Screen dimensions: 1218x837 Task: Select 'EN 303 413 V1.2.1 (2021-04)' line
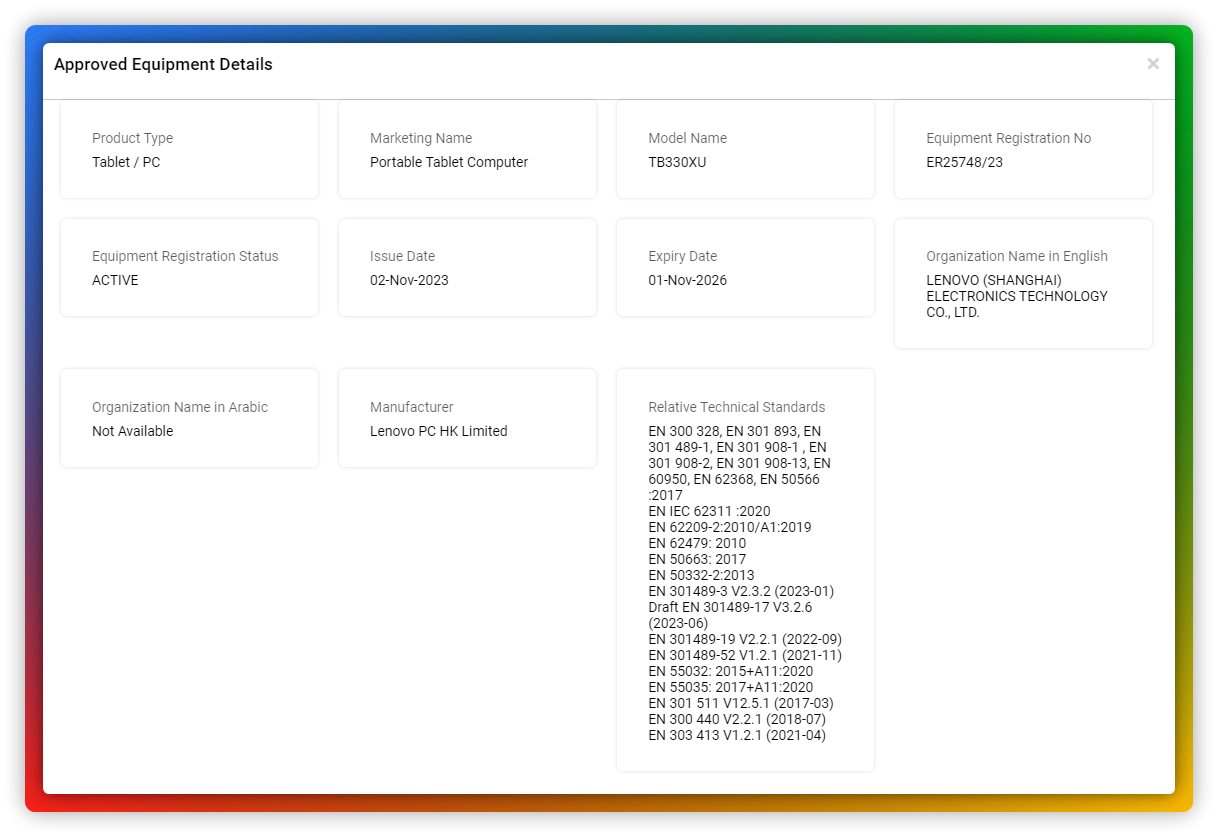737,735
